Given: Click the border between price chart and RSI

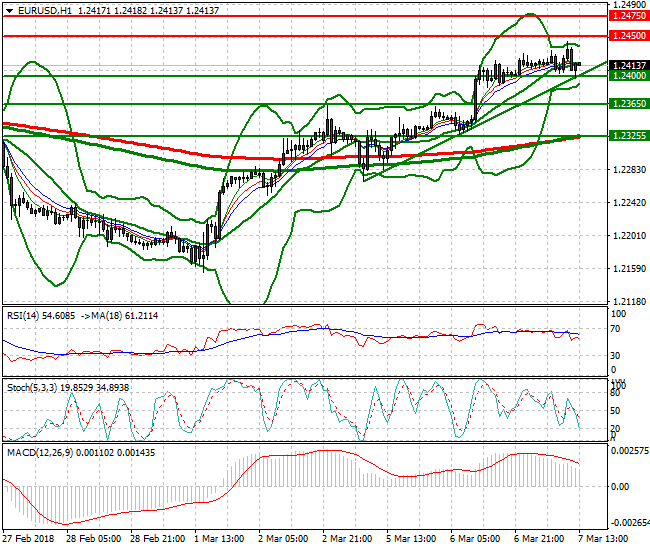Looking at the screenshot, I should pyautogui.click(x=300, y=305).
